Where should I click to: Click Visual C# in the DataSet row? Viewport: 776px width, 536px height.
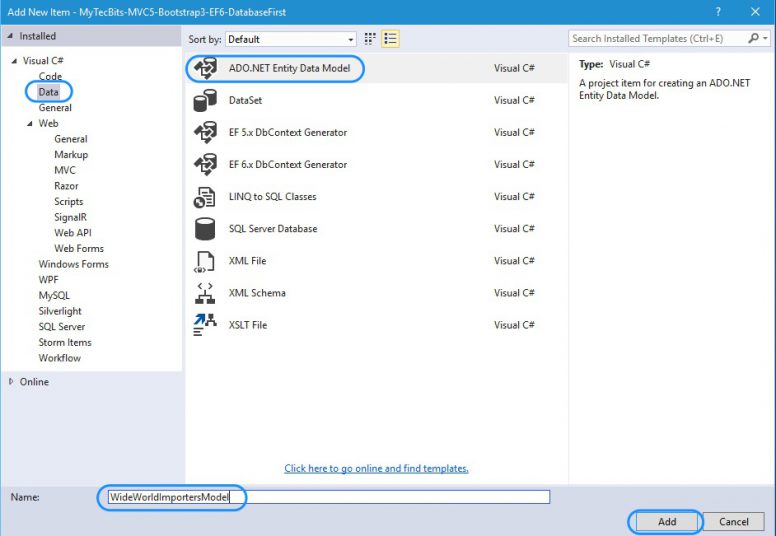click(x=514, y=100)
